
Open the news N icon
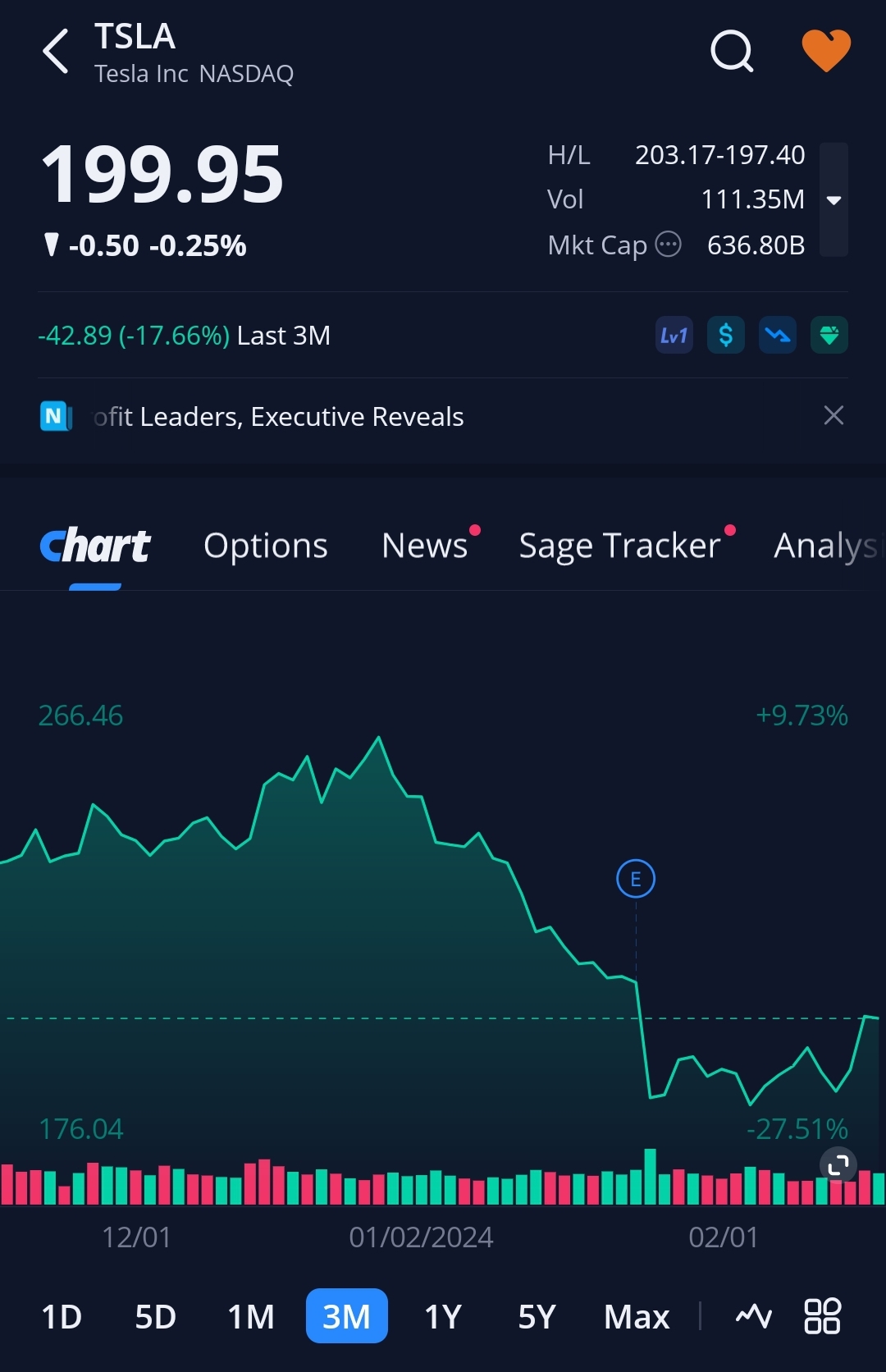click(56, 416)
